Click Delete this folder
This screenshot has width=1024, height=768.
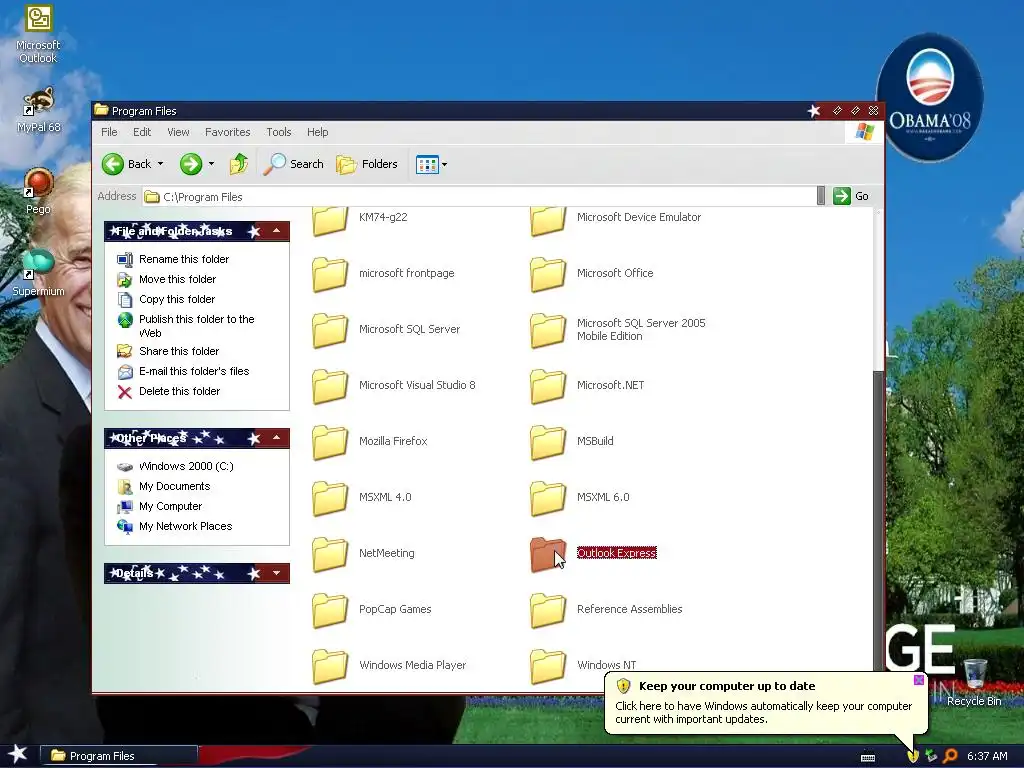pos(169,391)
